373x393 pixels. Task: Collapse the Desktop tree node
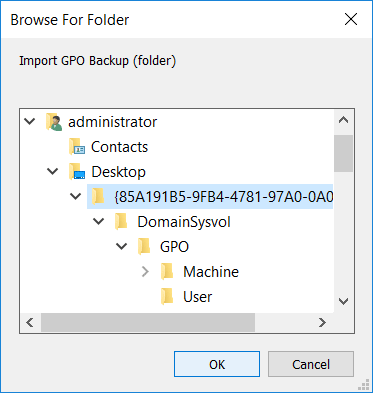click(53, 171)
